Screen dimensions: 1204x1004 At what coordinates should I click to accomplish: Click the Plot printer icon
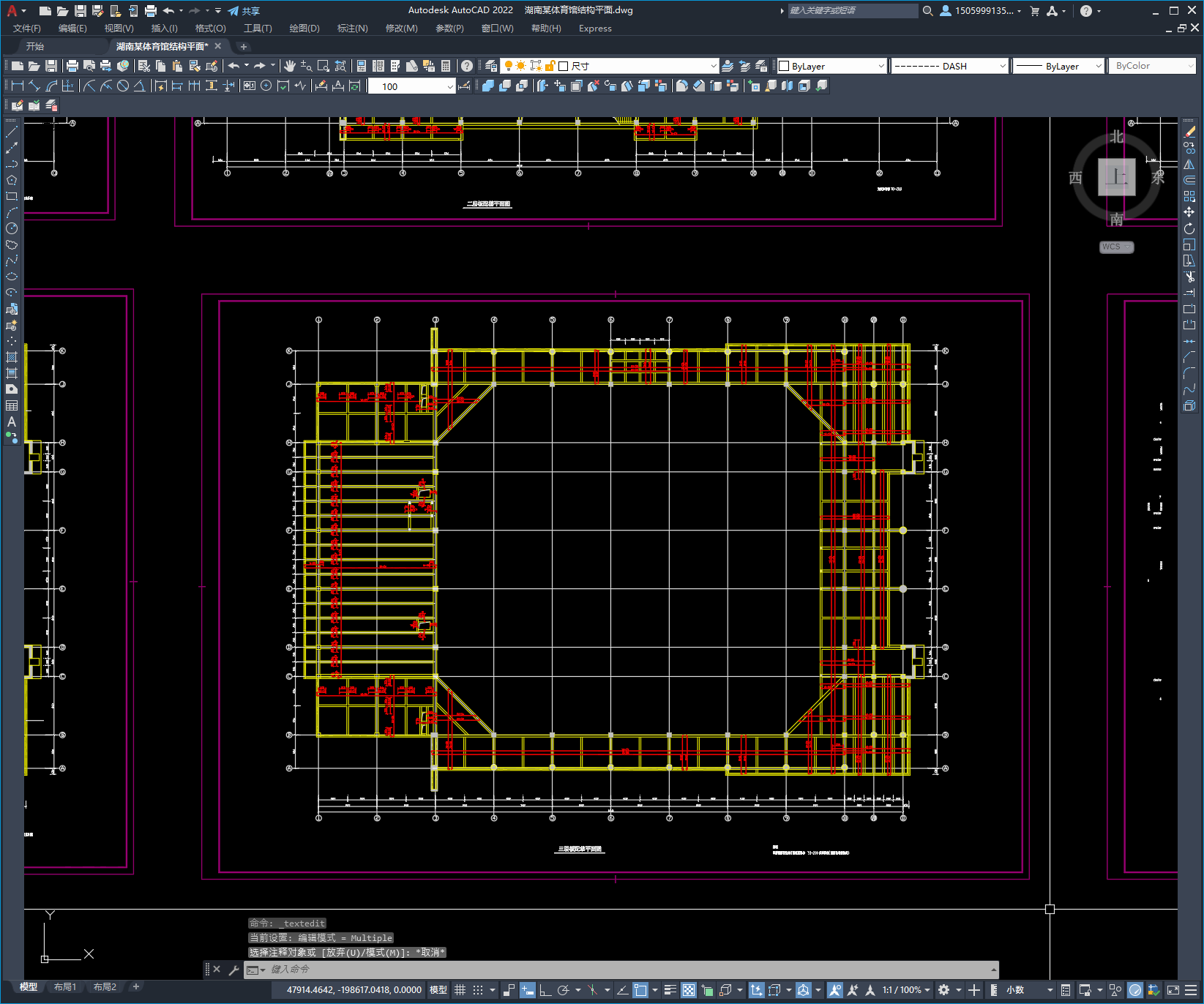(x=72, y=66)
